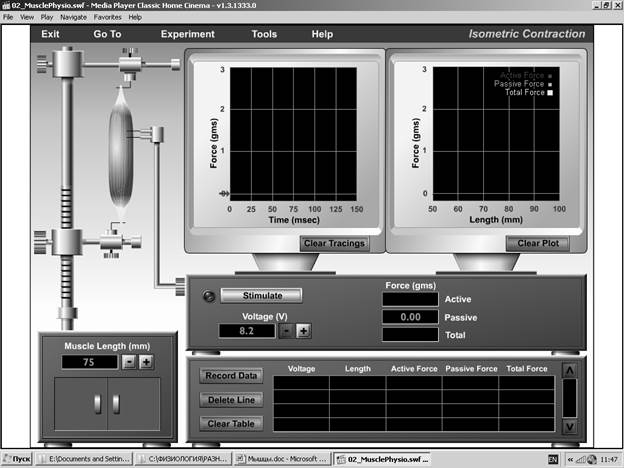Click the data table scrollbar track
This screenshot has width=624, height=468.
(569, 398)
